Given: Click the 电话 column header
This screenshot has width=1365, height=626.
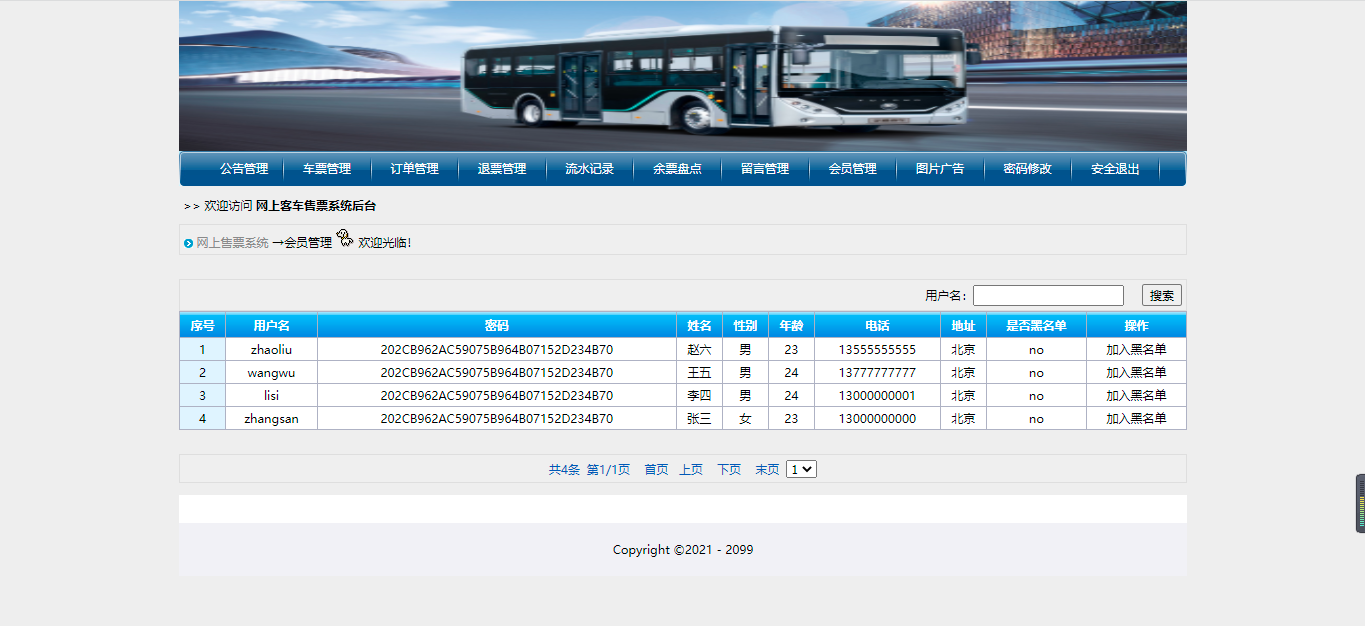Looking at the screenshot, I should coord(877,326).
